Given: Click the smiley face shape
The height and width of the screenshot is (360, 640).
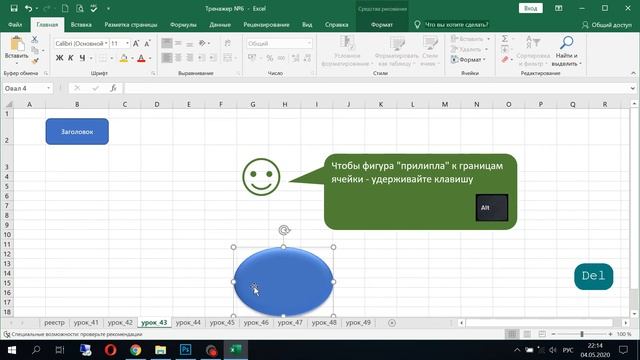Looking at the screenshot, I should [261, 177].
